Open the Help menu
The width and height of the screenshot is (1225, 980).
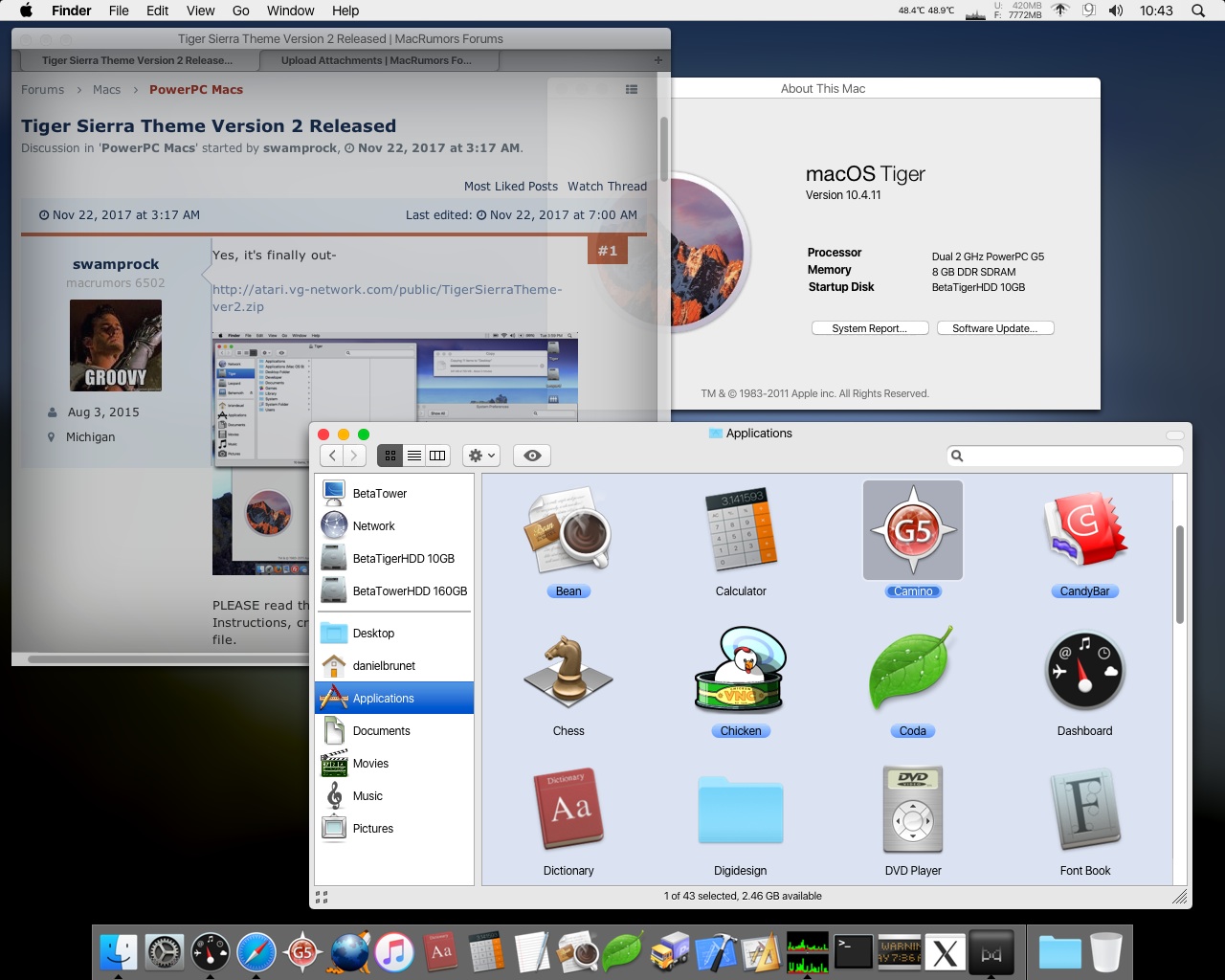[345, 11]
